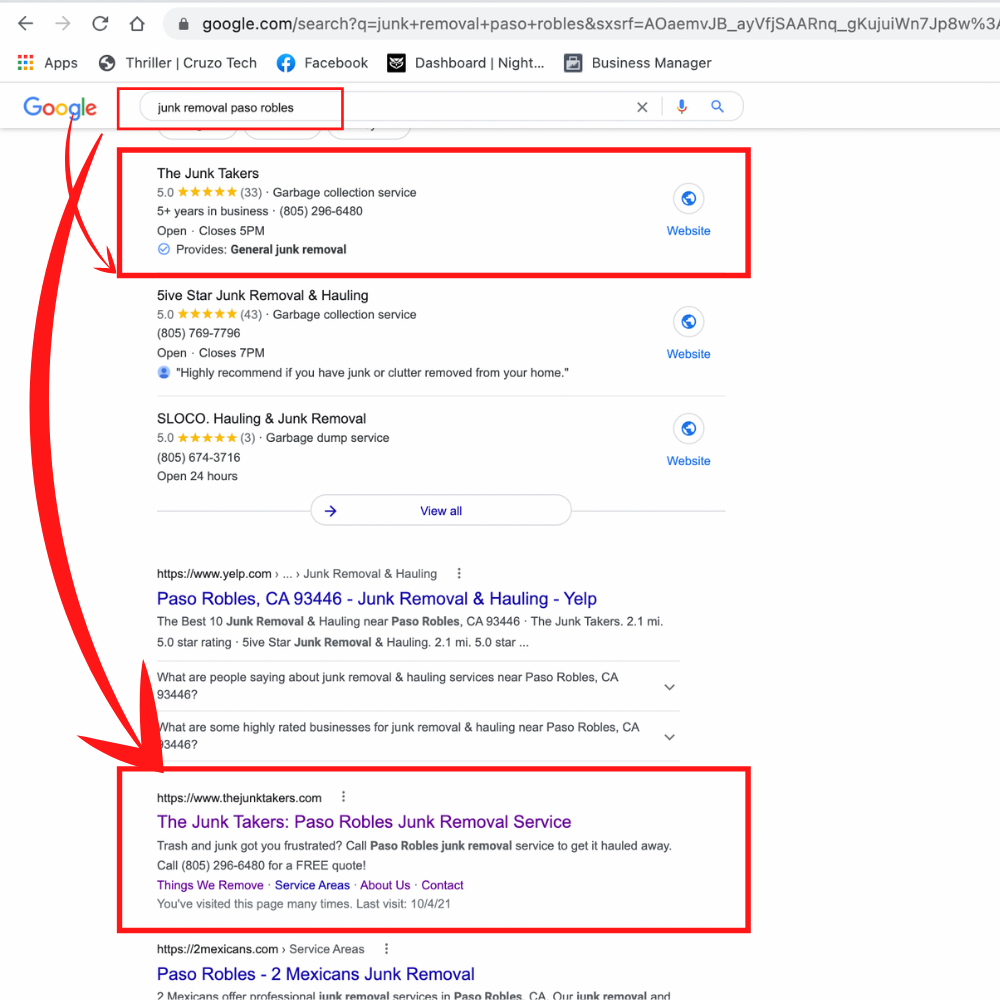This screenshot has width=1000, height=1000.
Task: Click phone number (805) 674-3716
Action: pos(199,457)
